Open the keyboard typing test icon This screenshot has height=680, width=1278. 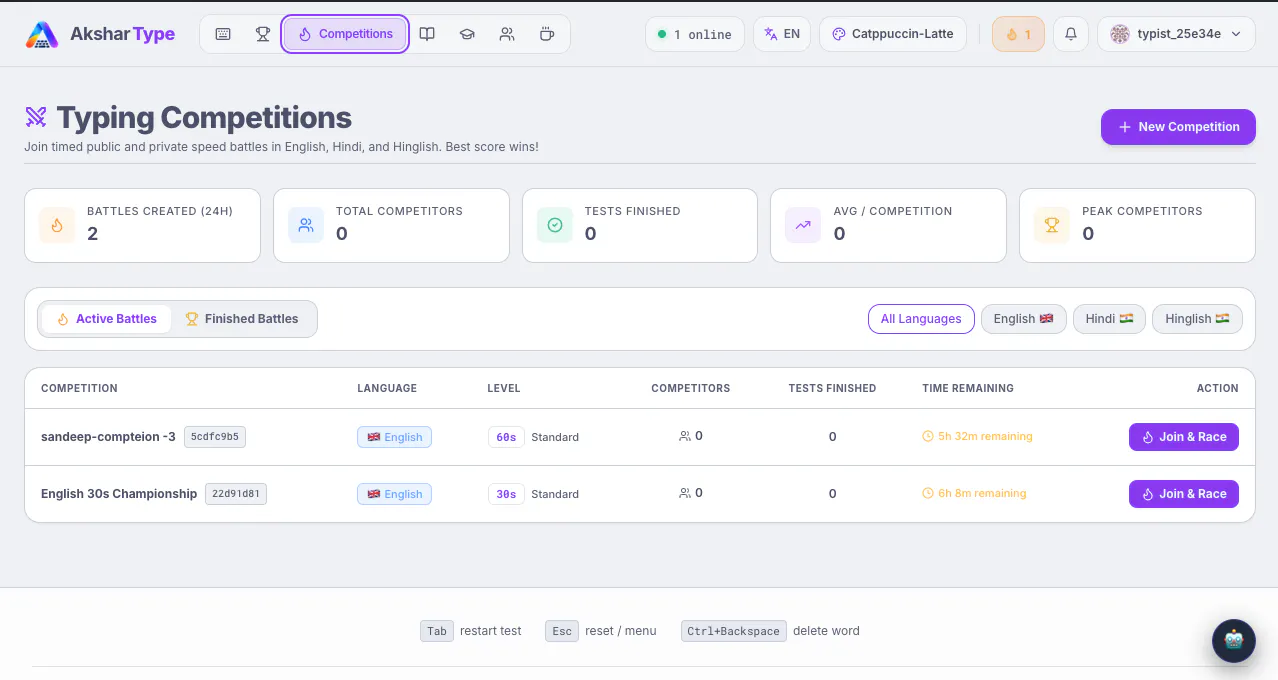pos(223,34)
